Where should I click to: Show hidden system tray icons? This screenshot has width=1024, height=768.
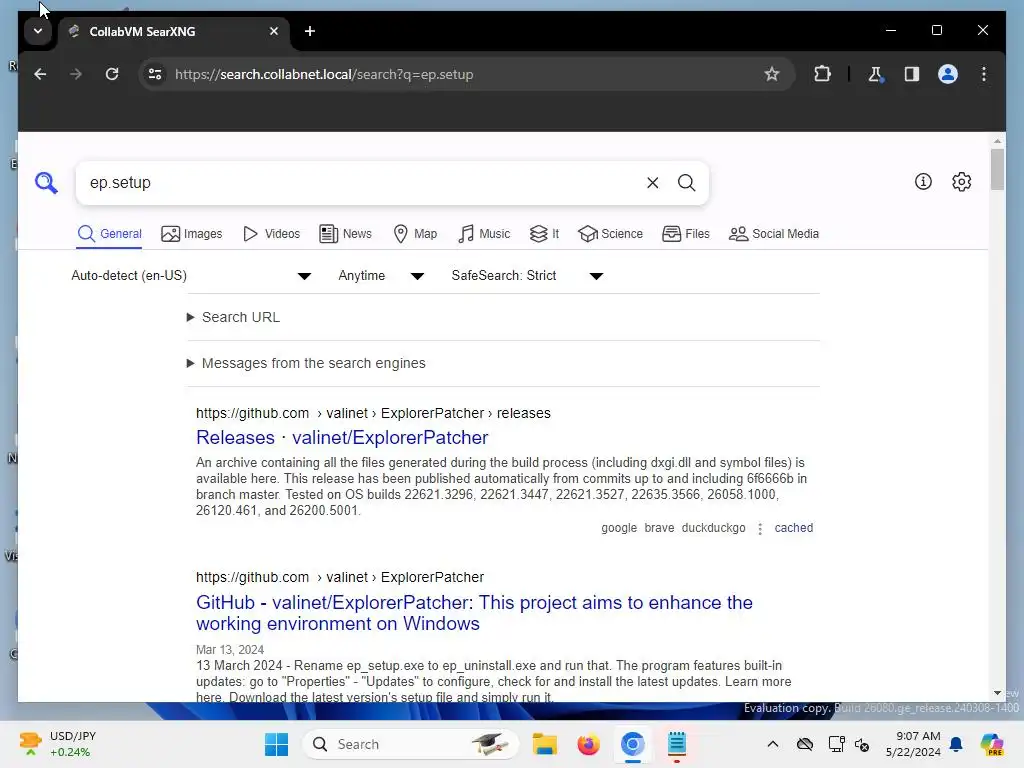(773, 744)
